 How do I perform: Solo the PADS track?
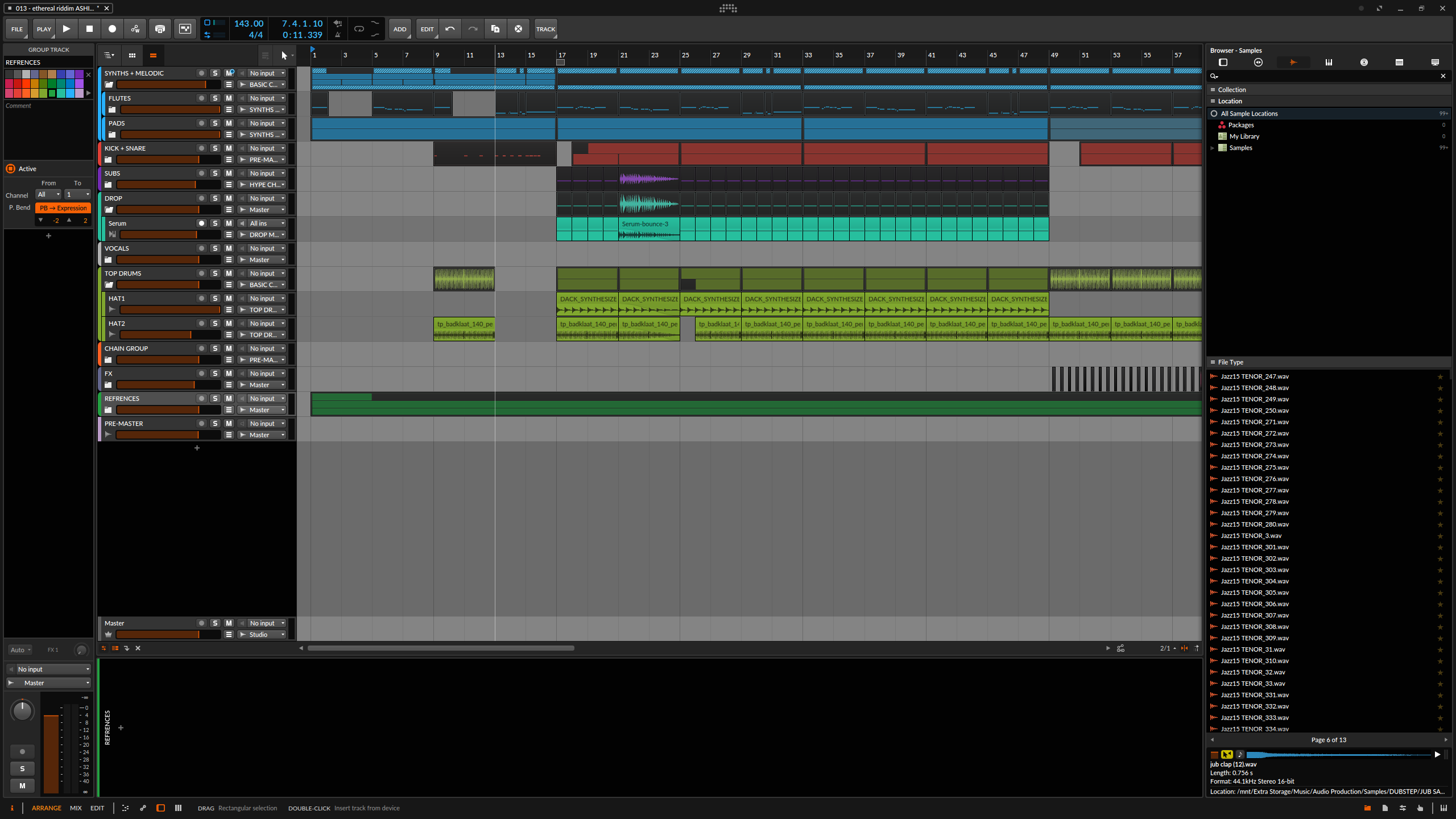click(x=216, y=123)
